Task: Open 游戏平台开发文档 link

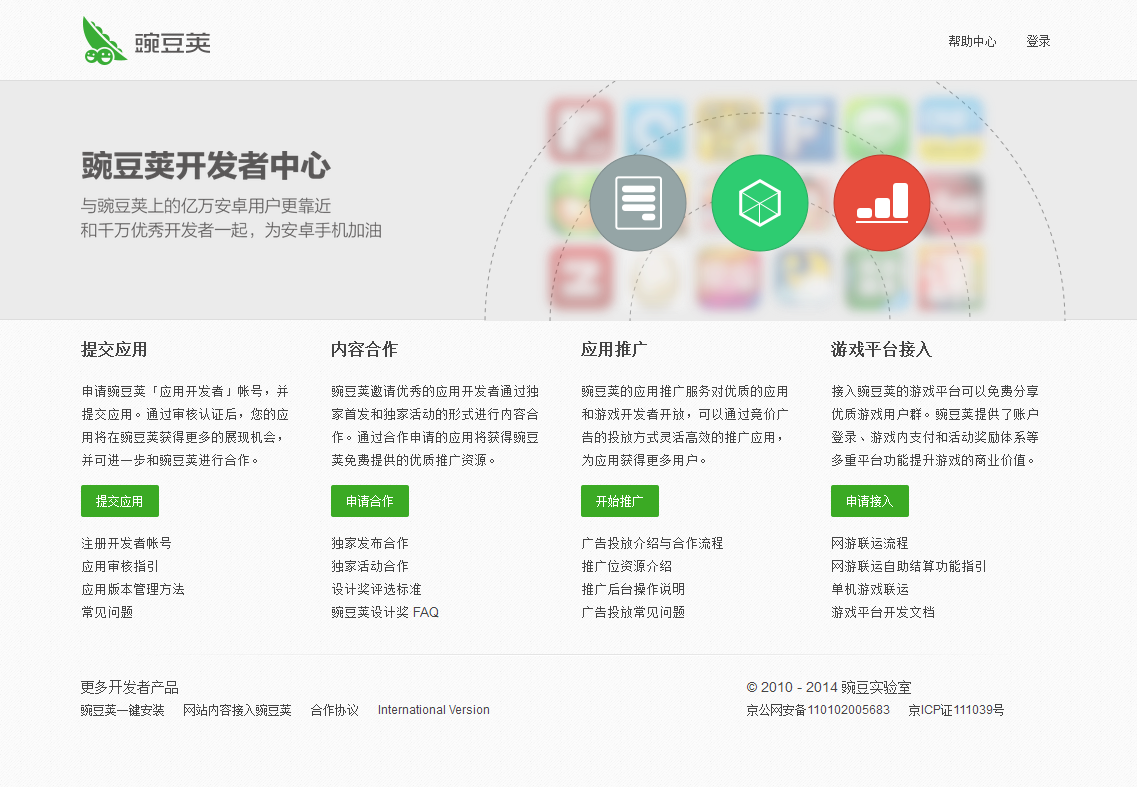Action: 883,612
